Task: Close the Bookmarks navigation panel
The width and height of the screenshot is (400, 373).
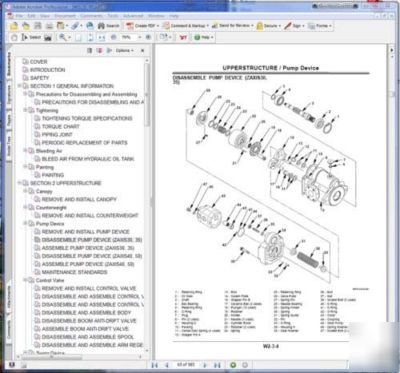Action: (142, 50)
